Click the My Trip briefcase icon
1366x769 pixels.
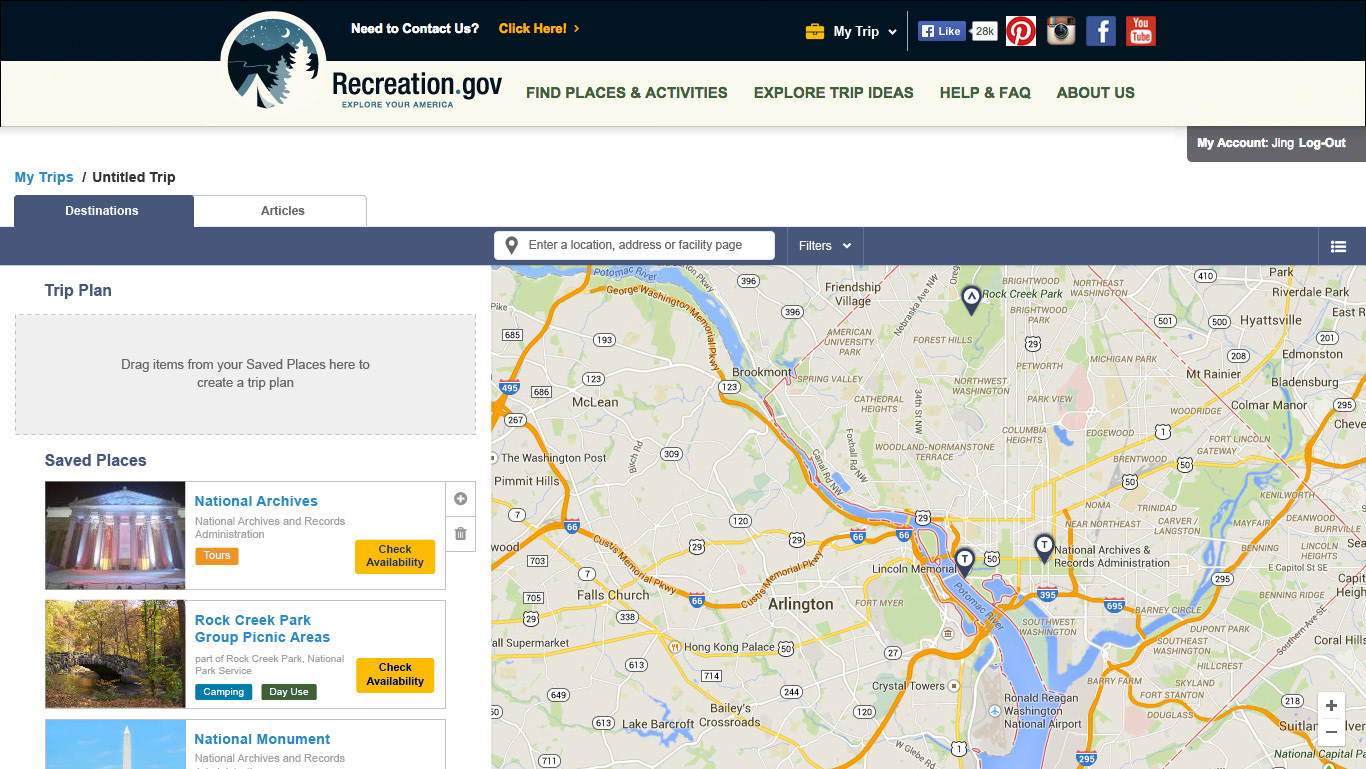[x=815, y=31]
